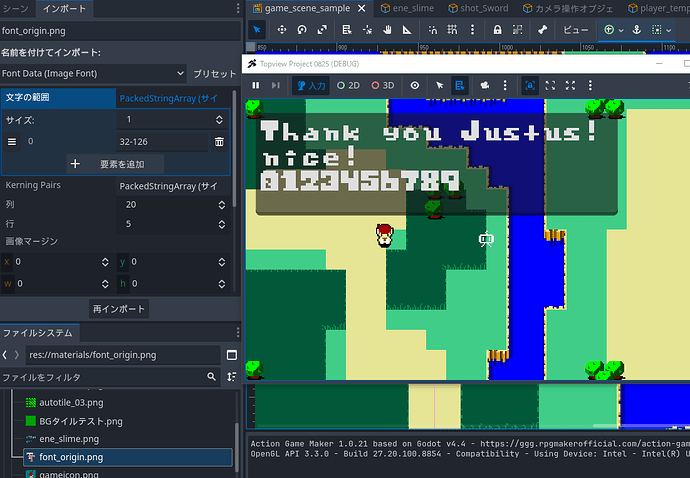Open three-dot menu next to camera icon
Screen dimensions: 690x478
505,85
